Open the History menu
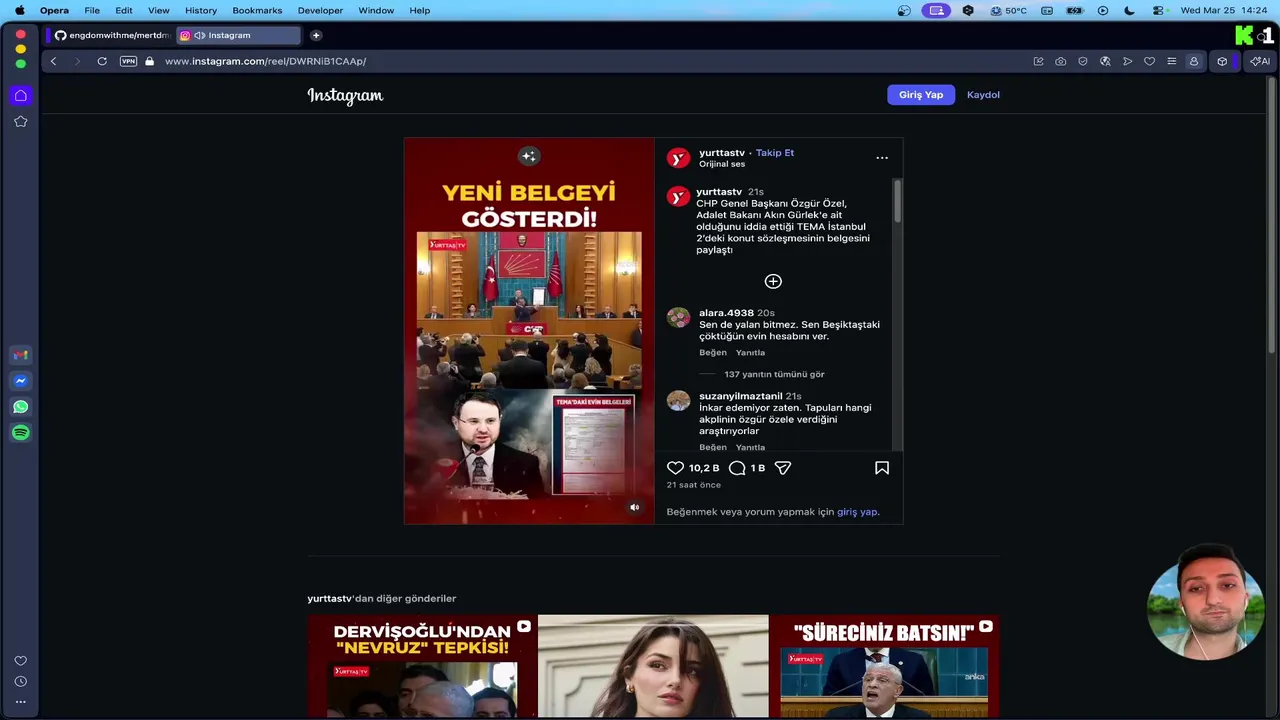The height and width of the screenshot is (720, 1280). coord(201,10)
